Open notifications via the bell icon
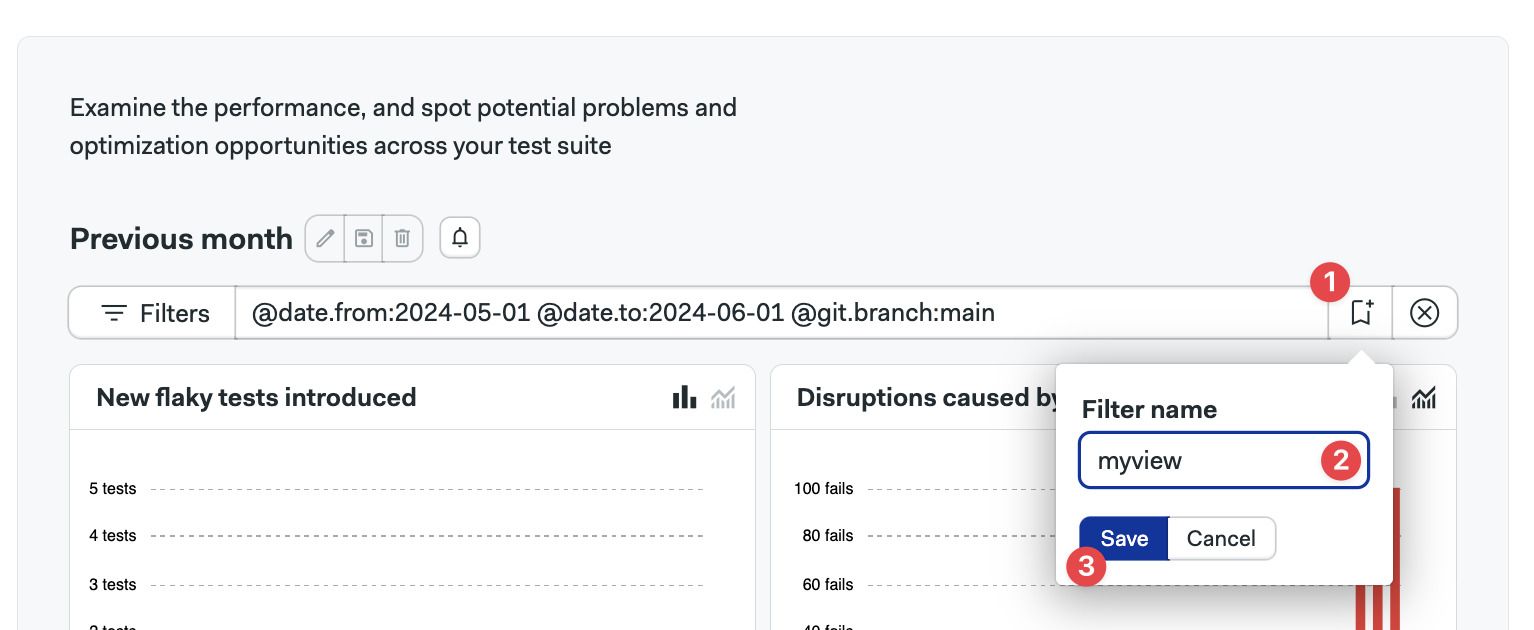1534x630 pixels. (x=460, y=238)
